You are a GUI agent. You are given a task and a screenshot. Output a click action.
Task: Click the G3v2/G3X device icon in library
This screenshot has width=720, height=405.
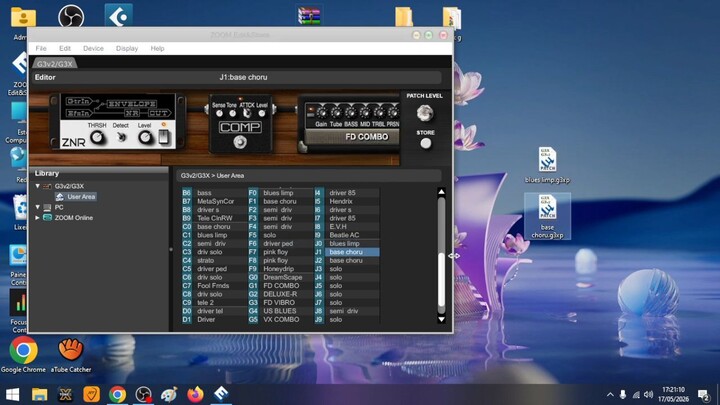[x=47, y=186]
